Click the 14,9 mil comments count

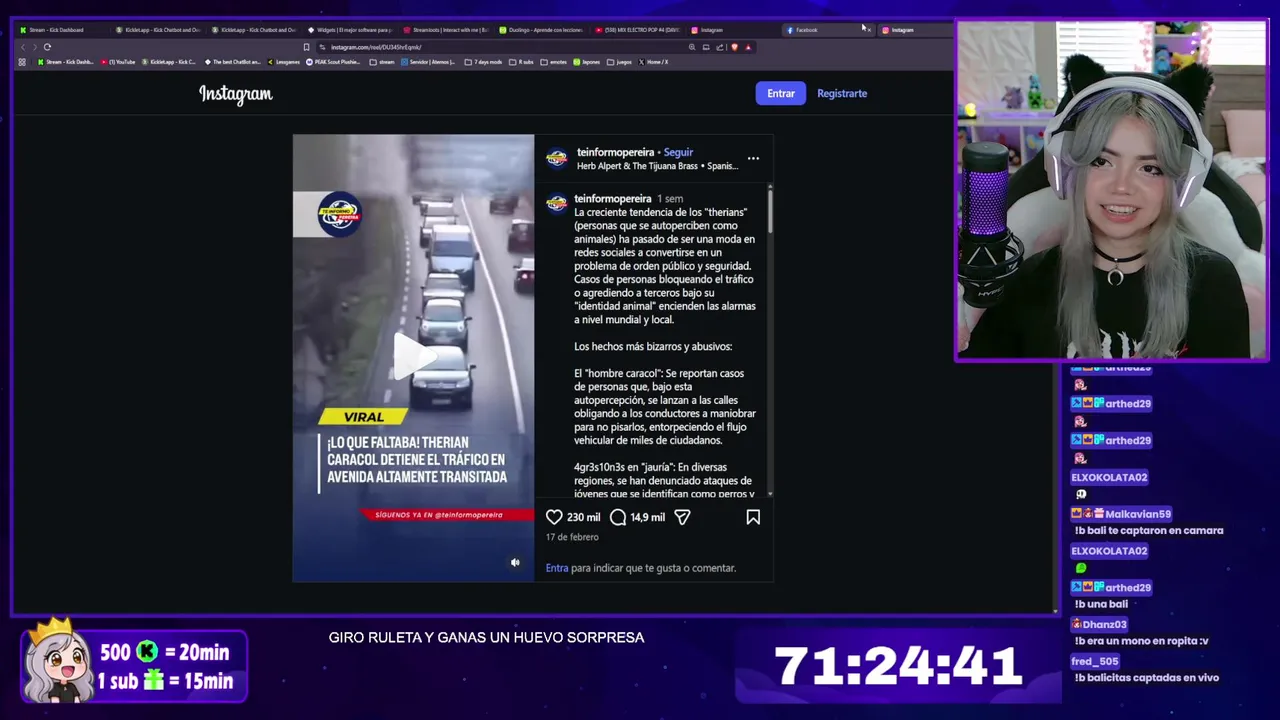pos(648,517)
